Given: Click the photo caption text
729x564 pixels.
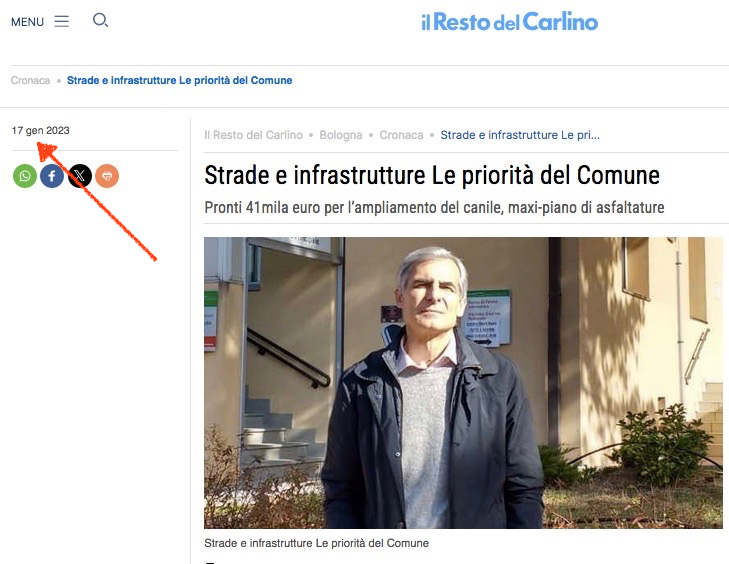Looking at the screenshot, I should point(317,543).
